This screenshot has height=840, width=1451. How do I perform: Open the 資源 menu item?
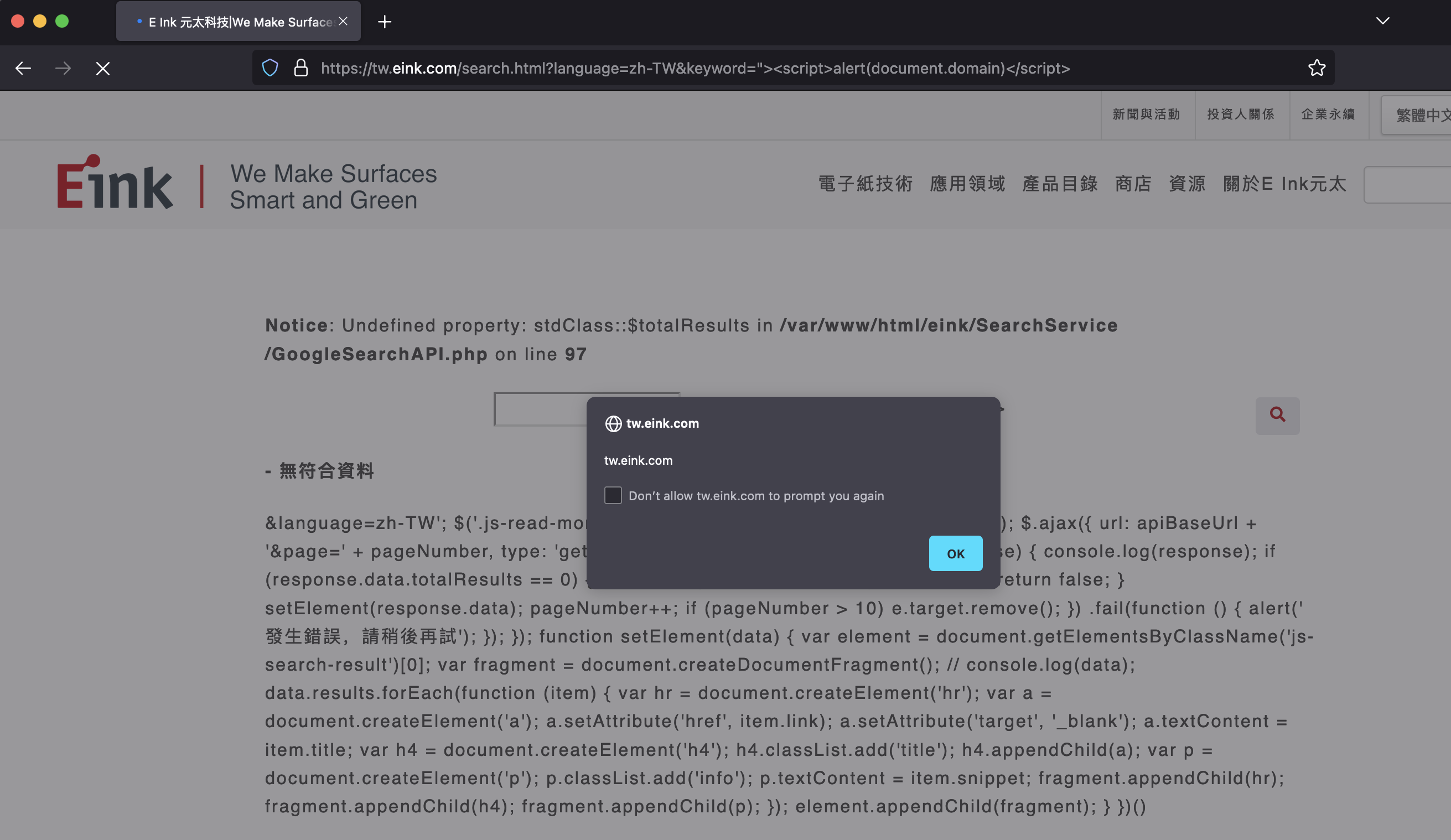click(1186, 184)
